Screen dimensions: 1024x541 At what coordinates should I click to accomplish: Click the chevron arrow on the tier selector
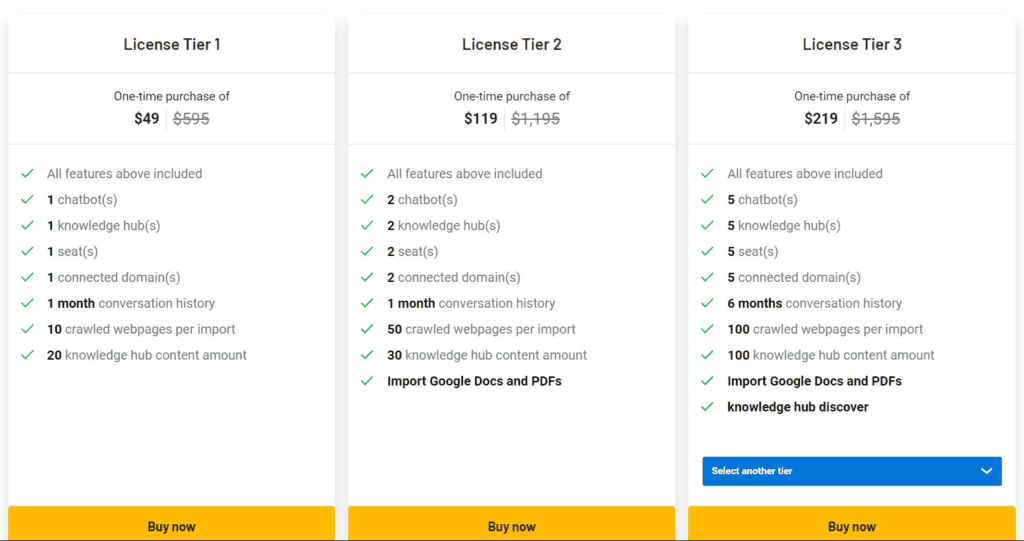[987, 471]
